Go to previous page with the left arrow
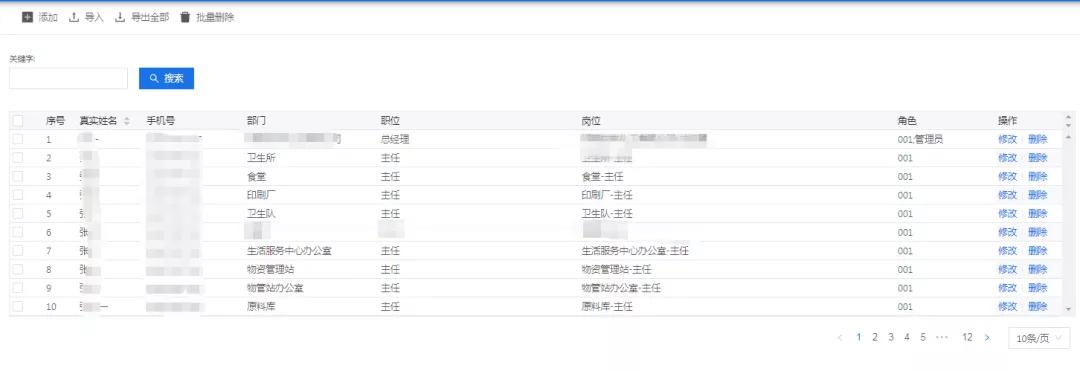The image size is (1080, 371). 840,337
